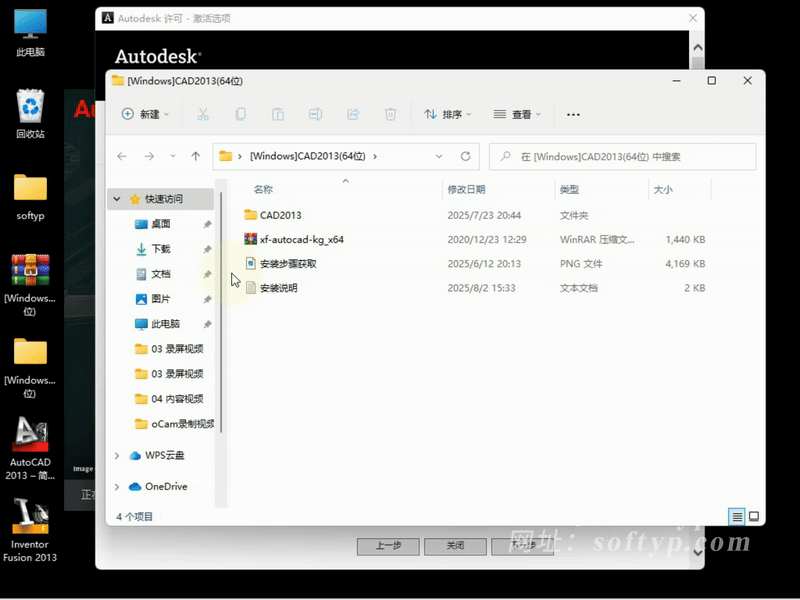Open recent locations dropdown chevron

click(173, 156)
